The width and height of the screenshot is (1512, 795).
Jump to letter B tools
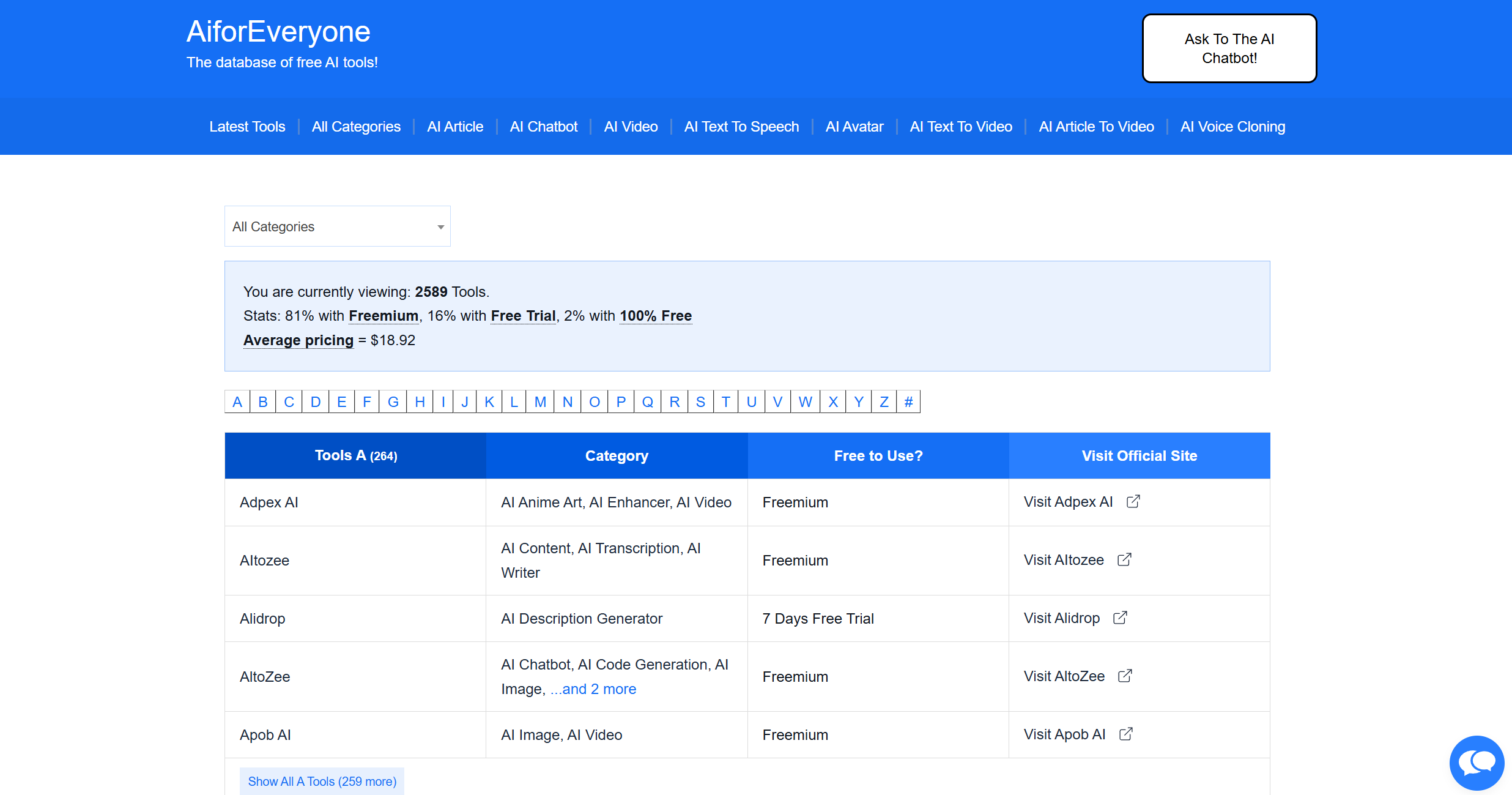[x=263, y=401]
